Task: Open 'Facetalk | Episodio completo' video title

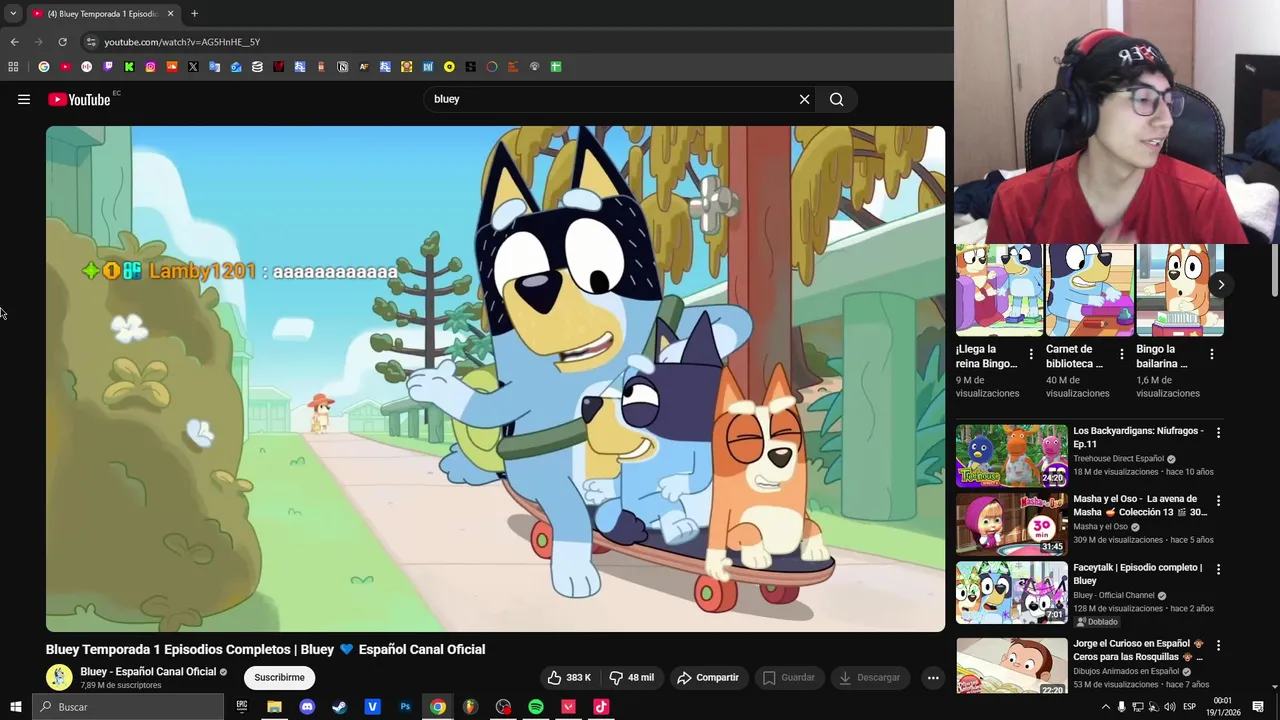Action: pyautogui.click(x=1138, y=574)
